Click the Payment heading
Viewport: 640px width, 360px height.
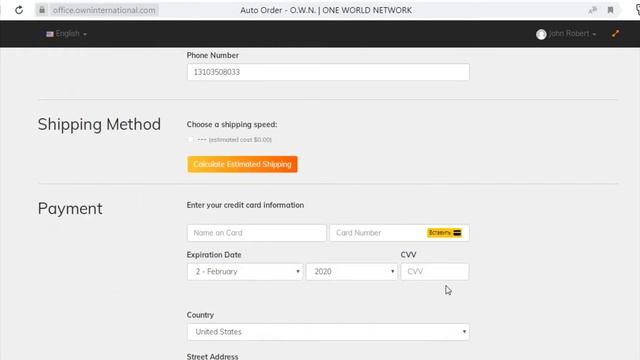click(70, 209)
